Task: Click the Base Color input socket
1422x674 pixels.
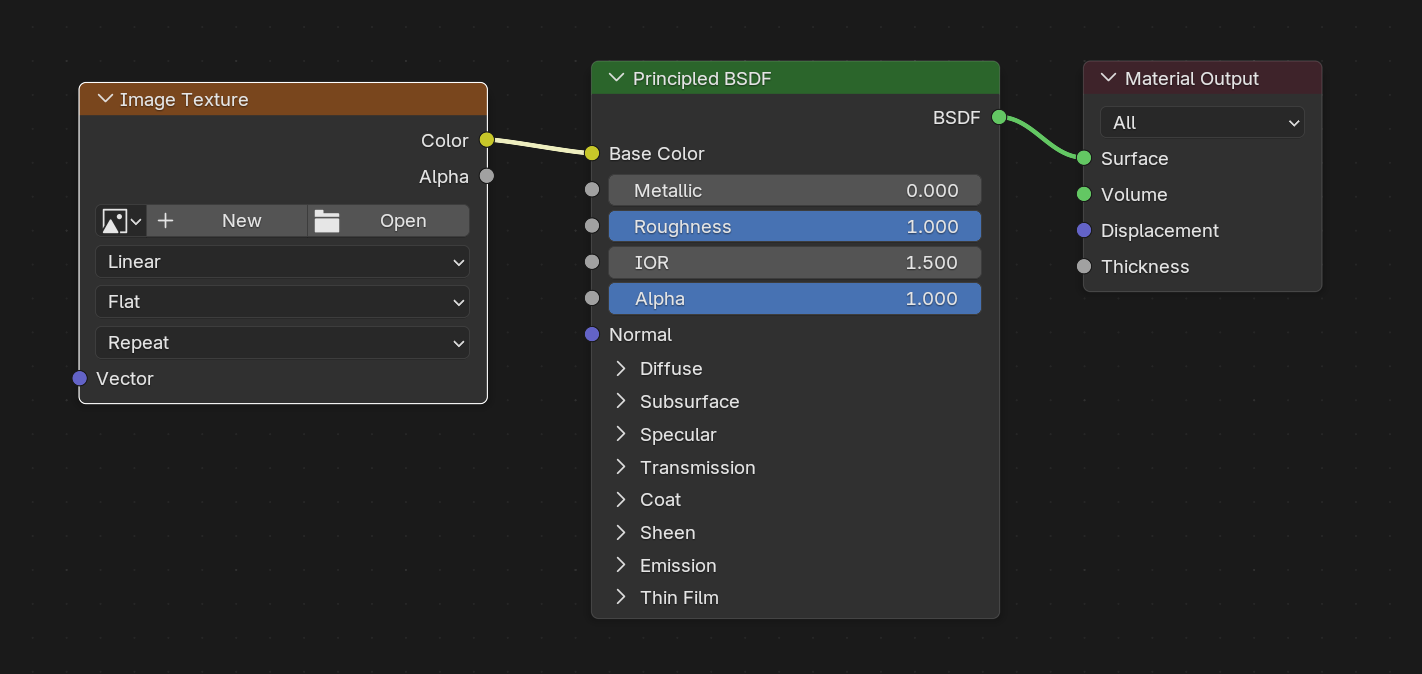Action: point(592,153)
